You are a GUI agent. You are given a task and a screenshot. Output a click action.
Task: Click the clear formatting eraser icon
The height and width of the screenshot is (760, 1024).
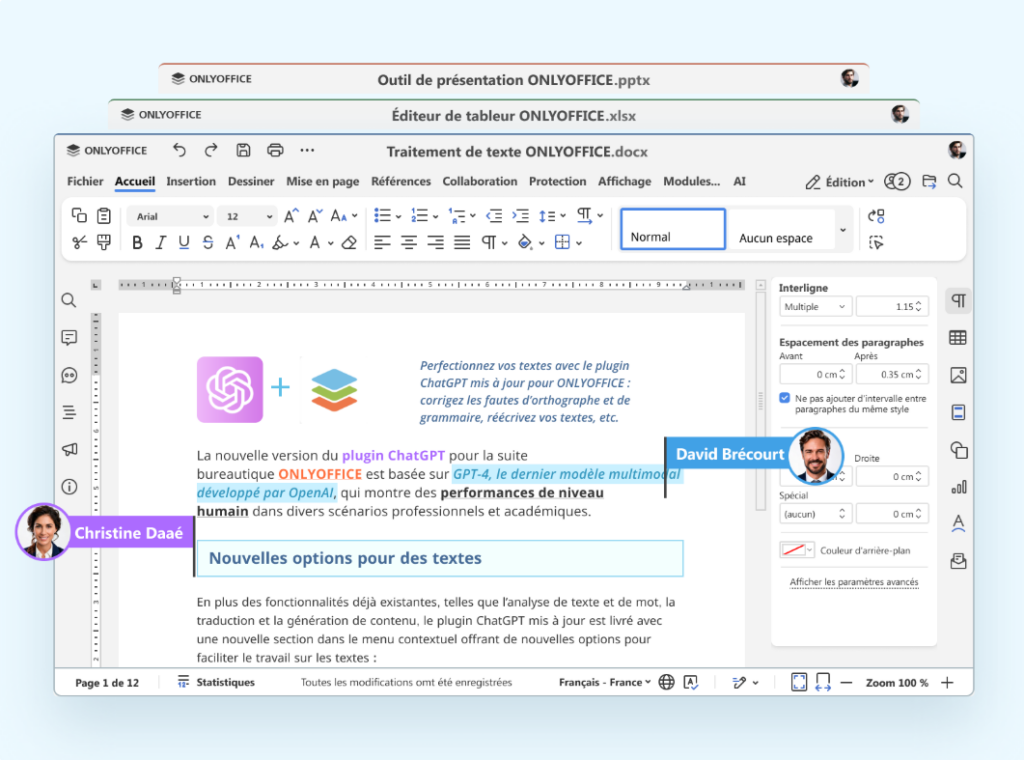pos(349,242)
